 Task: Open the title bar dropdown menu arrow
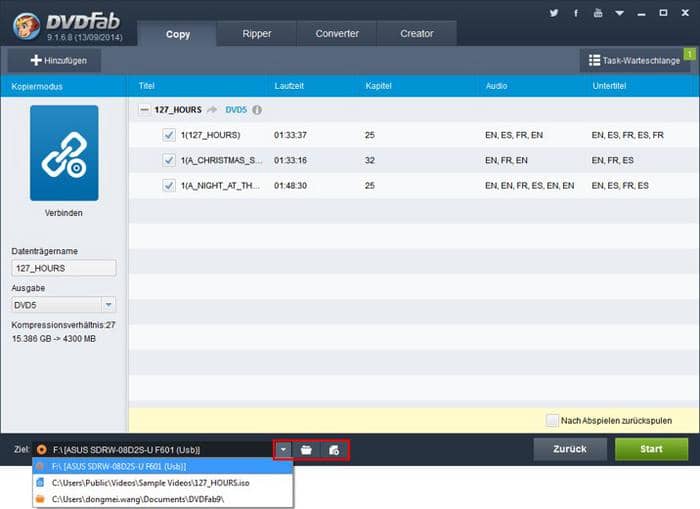point(619,13)
